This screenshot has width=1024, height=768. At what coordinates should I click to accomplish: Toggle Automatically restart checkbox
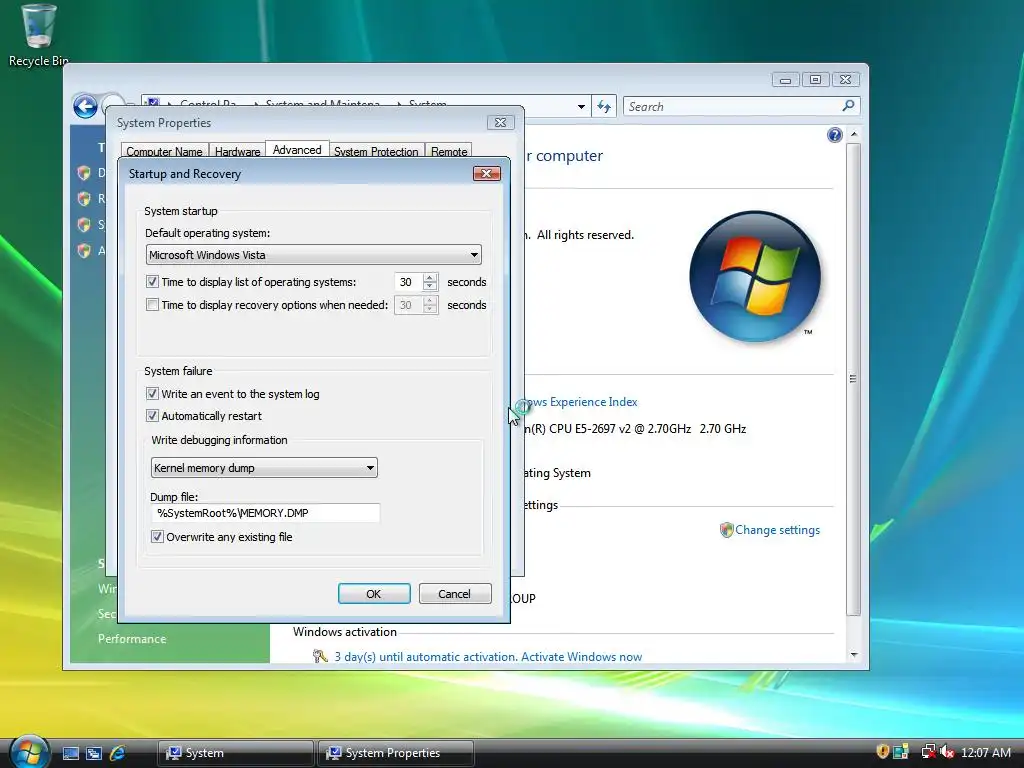click(x=152, y=415)
